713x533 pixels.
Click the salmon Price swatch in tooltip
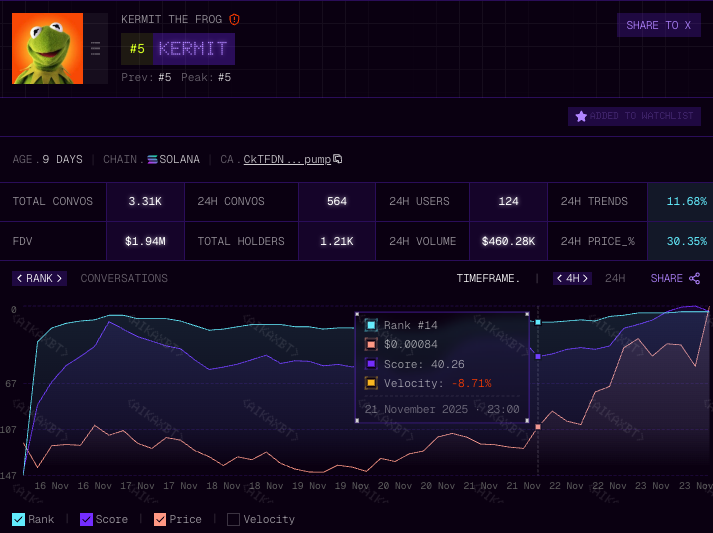point(371,344)
